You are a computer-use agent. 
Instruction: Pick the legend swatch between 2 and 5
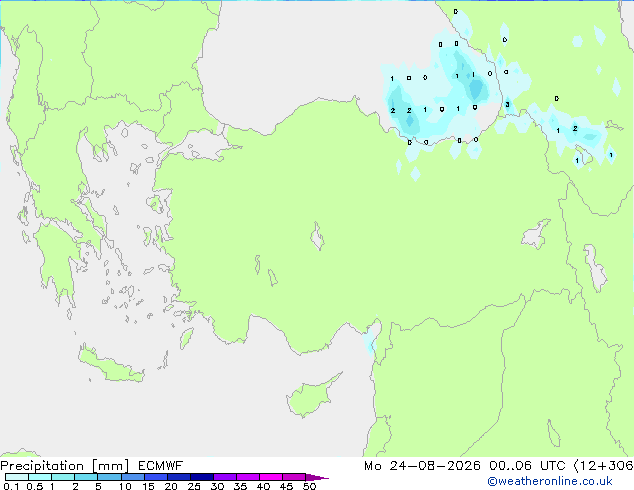tap(86, 477)
